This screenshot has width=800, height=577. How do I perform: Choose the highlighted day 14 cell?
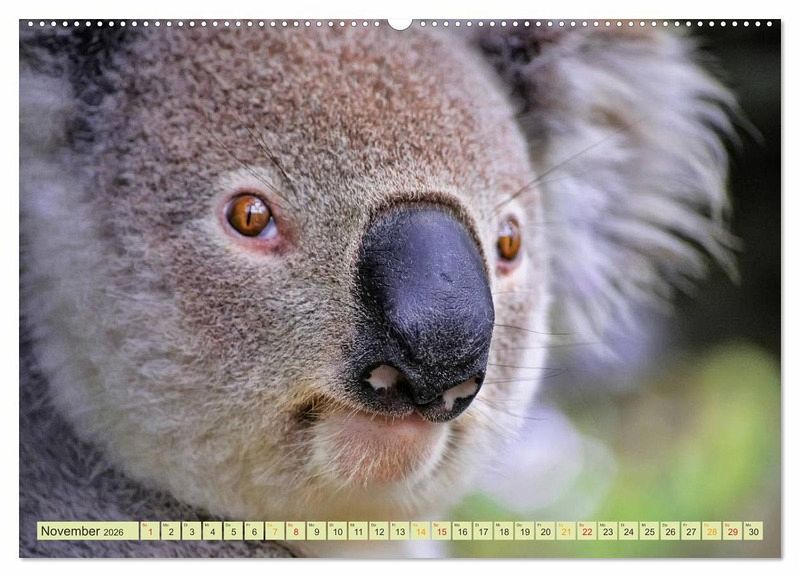[x=420, y=531]
